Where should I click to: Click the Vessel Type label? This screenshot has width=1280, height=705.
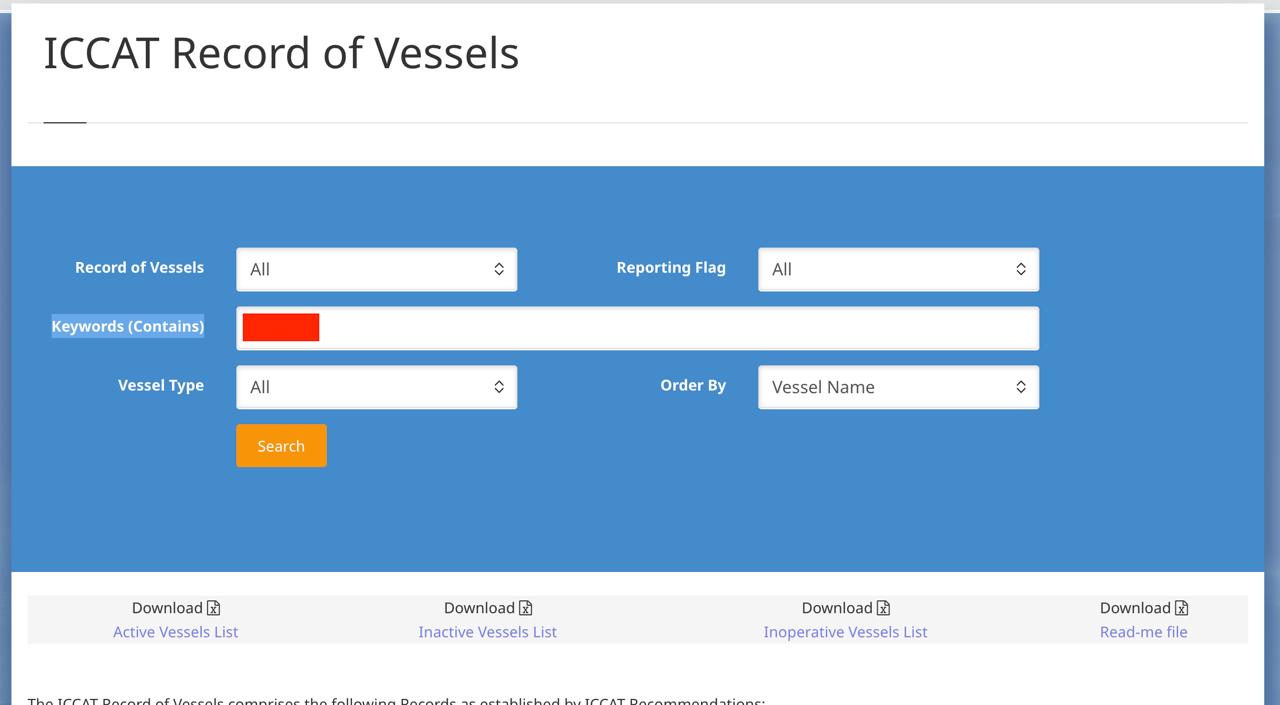tap(161, 385)
